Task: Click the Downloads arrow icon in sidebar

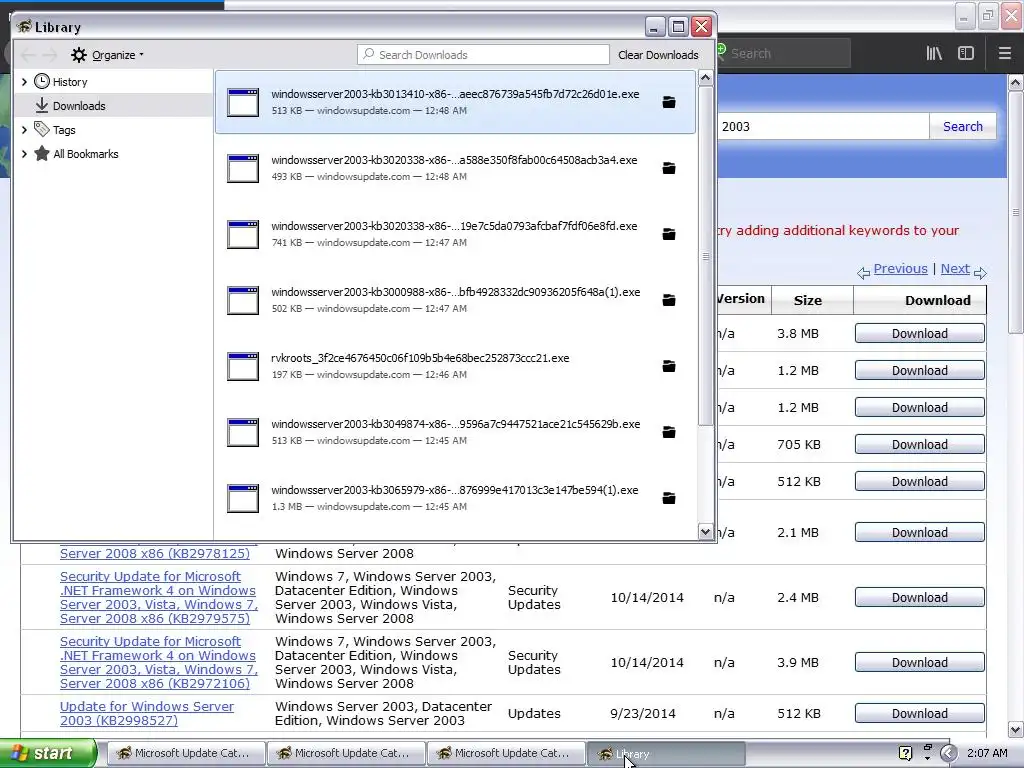Action: click(42, 105)
